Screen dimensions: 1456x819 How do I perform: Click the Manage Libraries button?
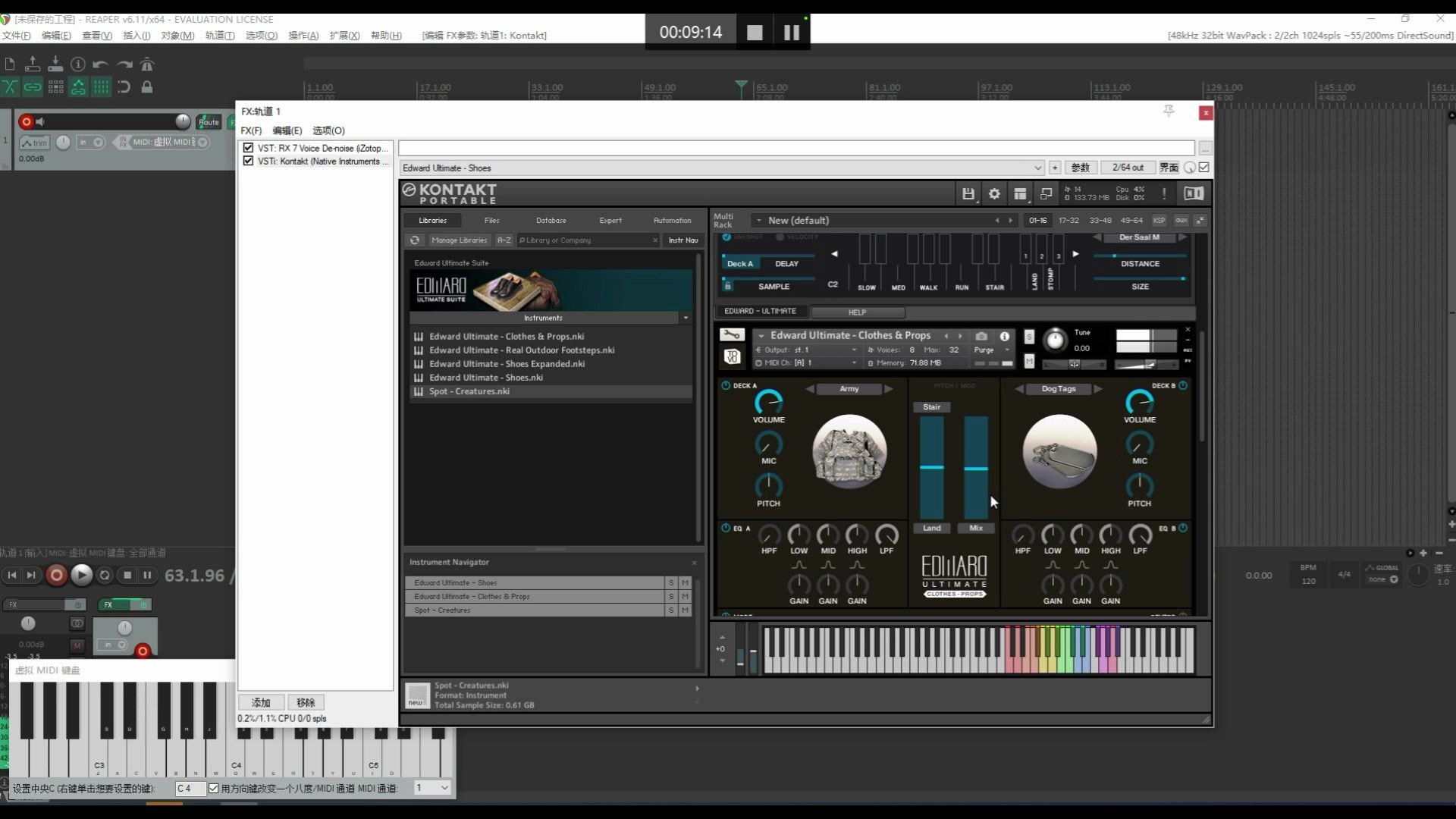pos(460,240)
